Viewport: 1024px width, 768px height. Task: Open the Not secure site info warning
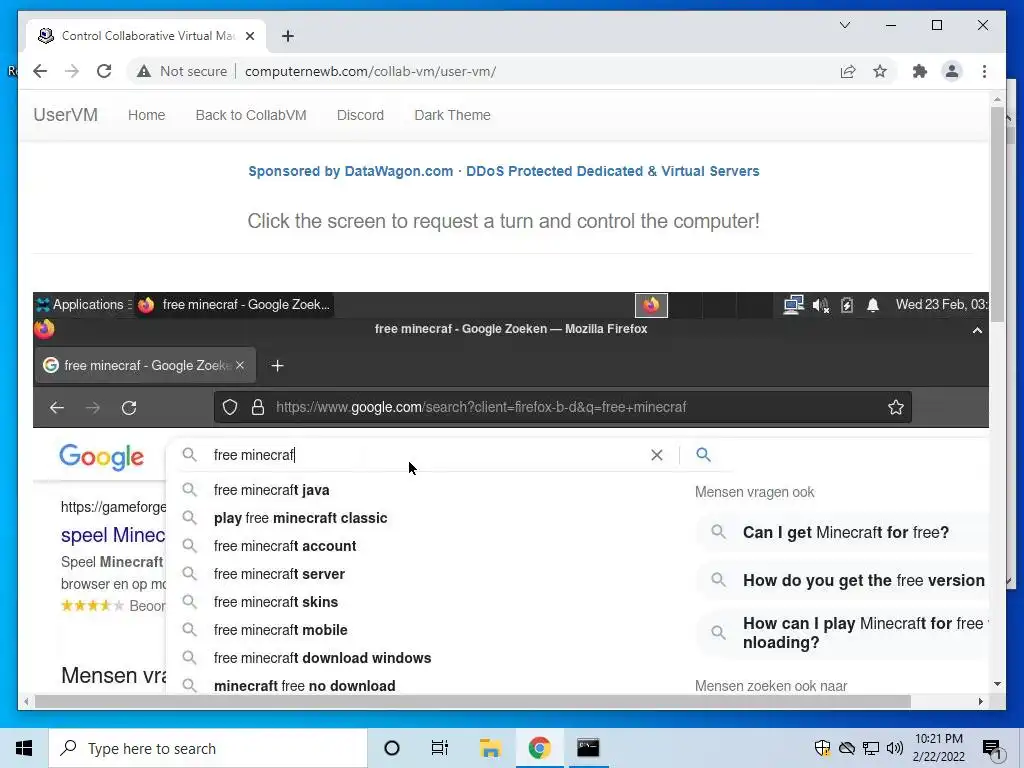[182, 71]
